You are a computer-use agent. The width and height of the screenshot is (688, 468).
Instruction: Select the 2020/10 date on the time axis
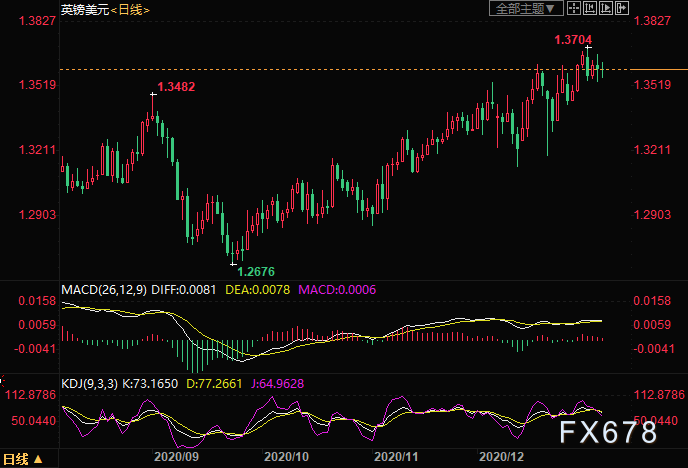point(283,455)
